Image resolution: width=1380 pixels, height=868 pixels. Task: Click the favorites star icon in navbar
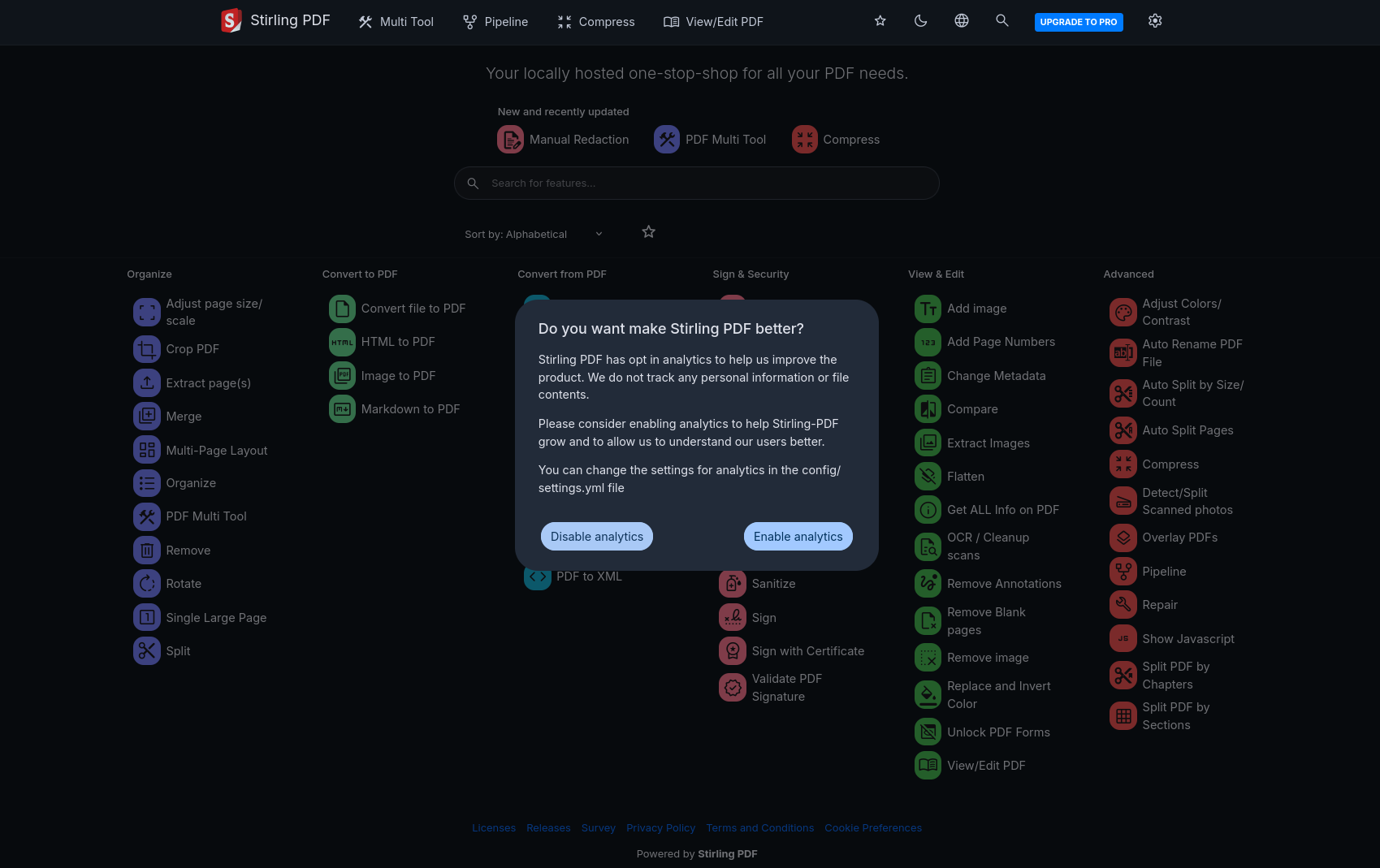[880, 21]
